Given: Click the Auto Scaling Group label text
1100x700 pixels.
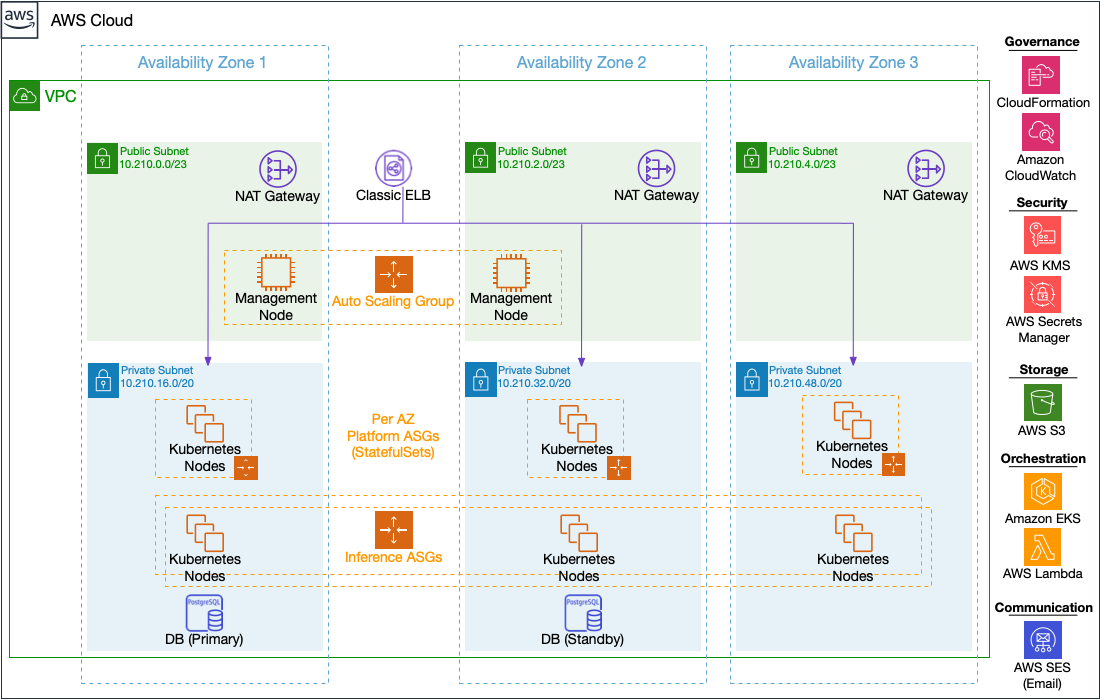Looking at the screenshot, I should 393,301.
